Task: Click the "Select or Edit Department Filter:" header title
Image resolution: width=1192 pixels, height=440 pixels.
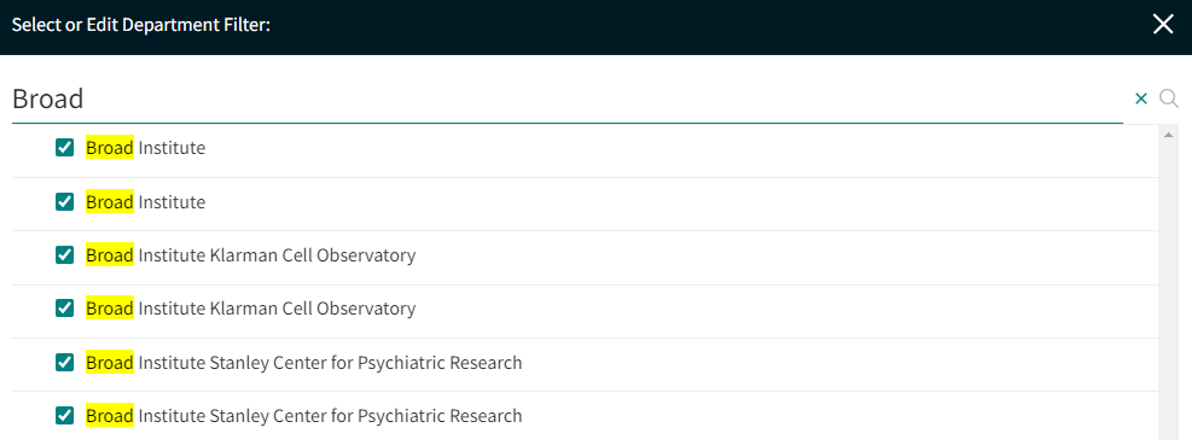Action: point(142,25)
